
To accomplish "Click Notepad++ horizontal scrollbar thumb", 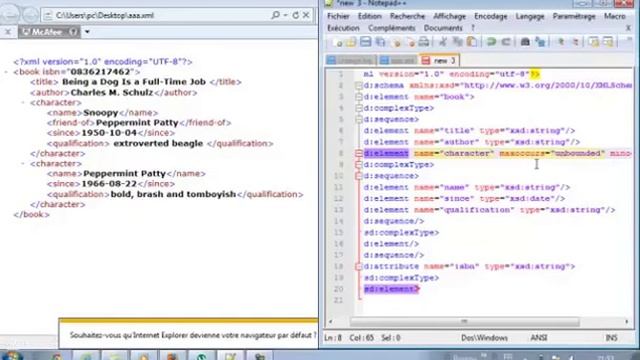I will (x=464, y=322).
